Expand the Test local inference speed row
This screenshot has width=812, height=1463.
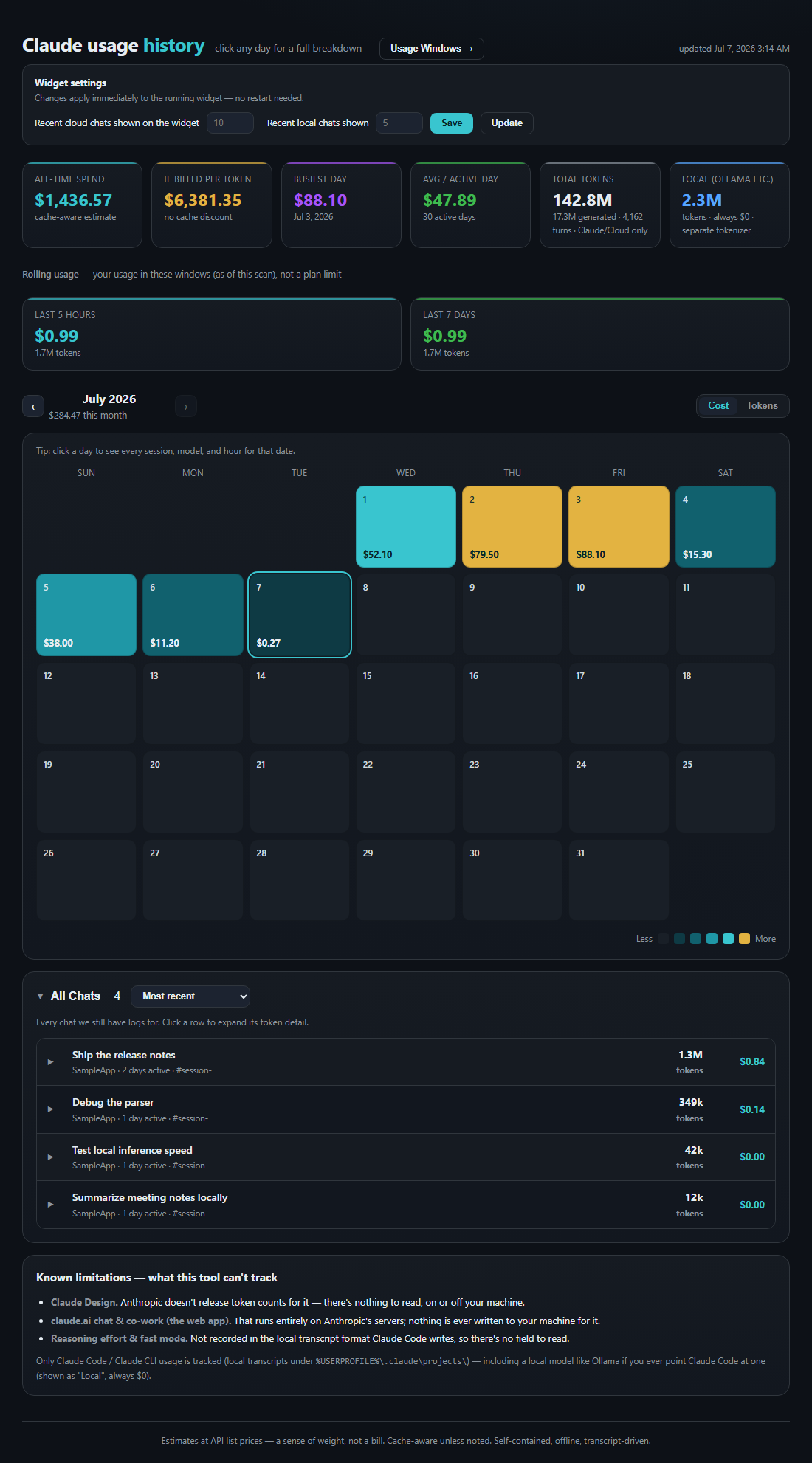tap(406, 1157)
